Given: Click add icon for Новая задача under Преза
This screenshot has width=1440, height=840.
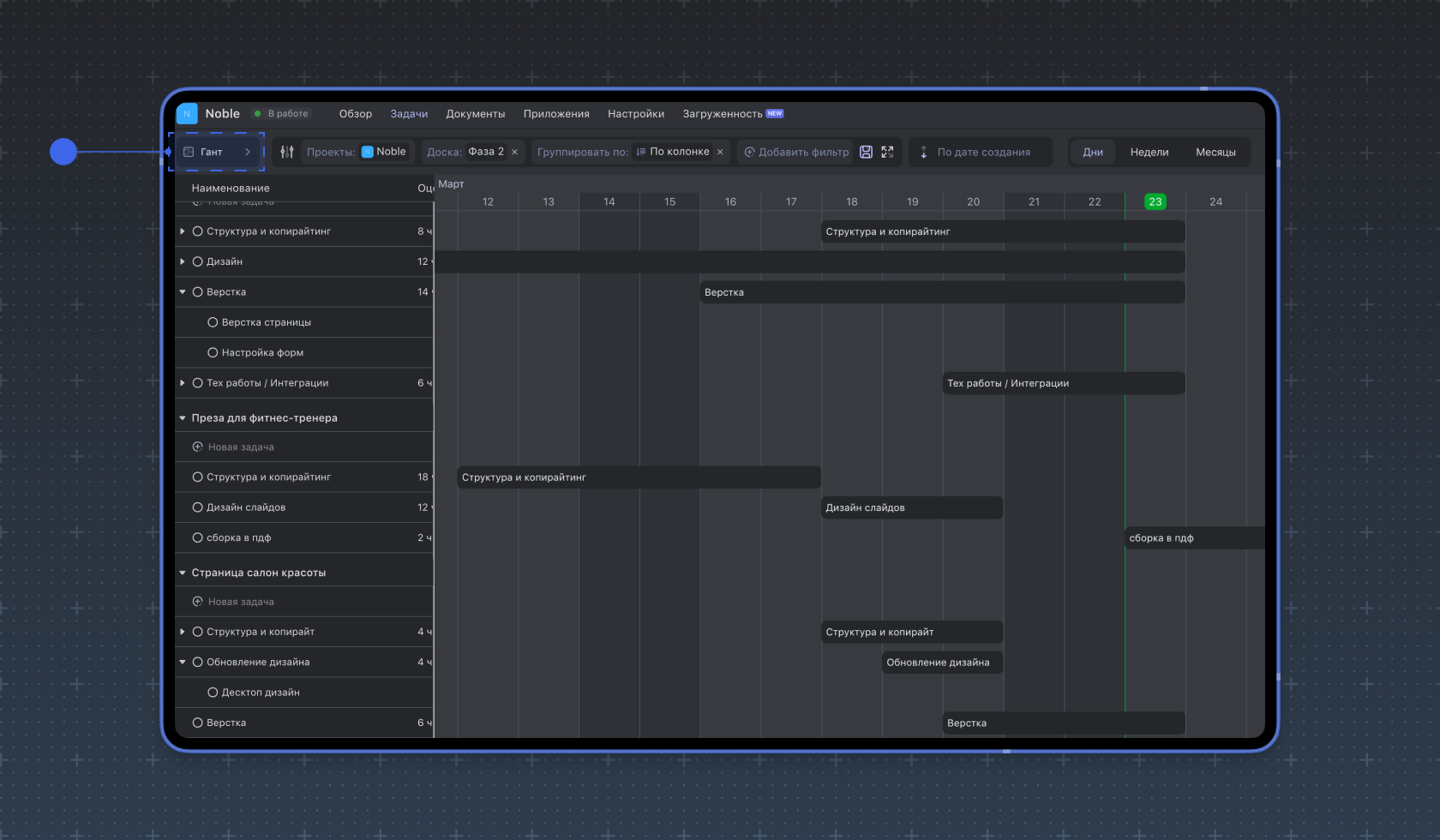Looking at the screenshot, I should 198,447.
